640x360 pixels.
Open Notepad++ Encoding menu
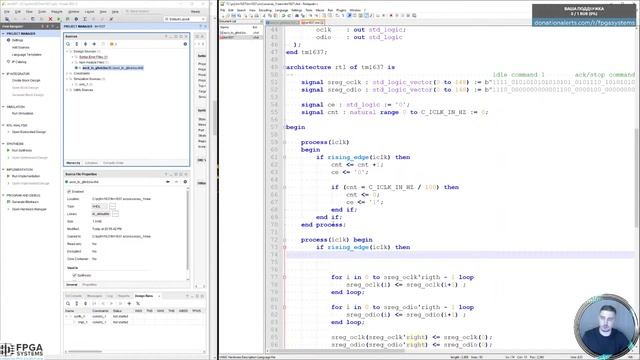[x=265, y=10]
